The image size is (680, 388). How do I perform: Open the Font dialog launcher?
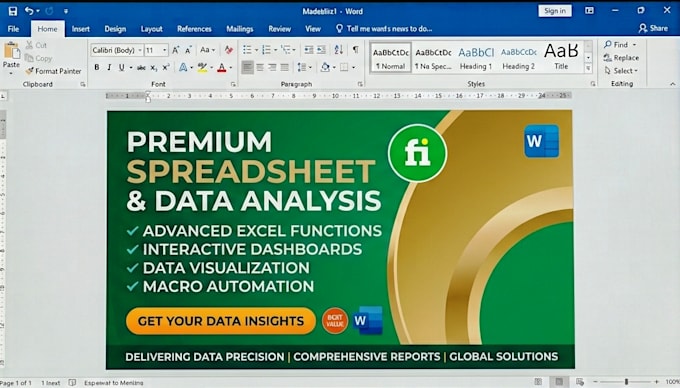[233, 84]
